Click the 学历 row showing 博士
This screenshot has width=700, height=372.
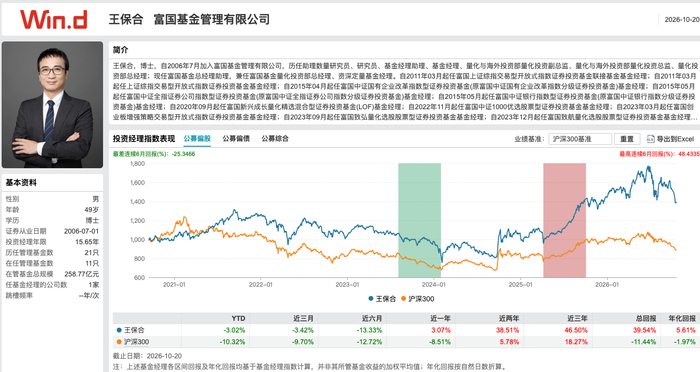click(x=52, y=220)
